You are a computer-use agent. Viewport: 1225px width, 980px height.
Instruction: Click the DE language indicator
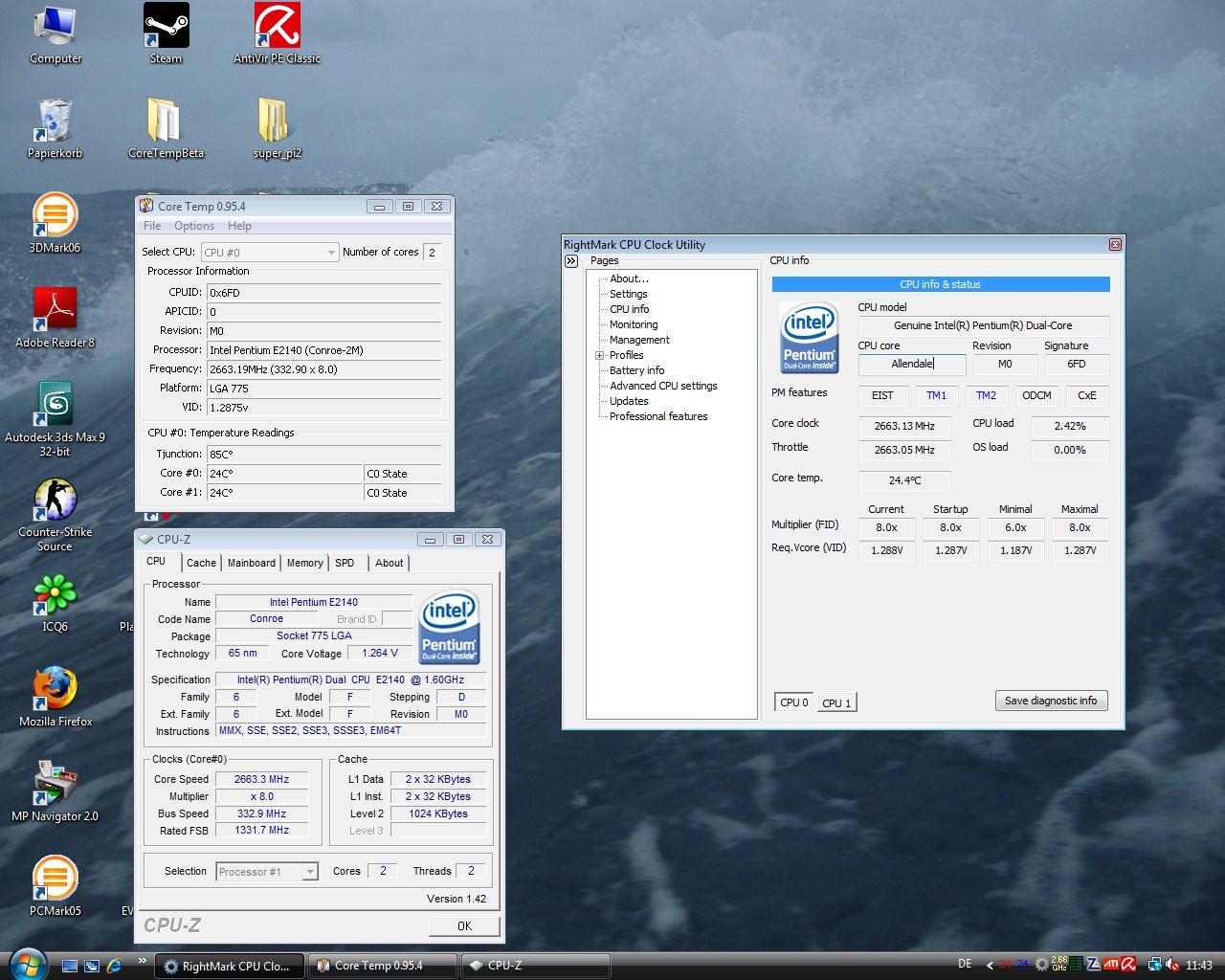tap(965, 965)
